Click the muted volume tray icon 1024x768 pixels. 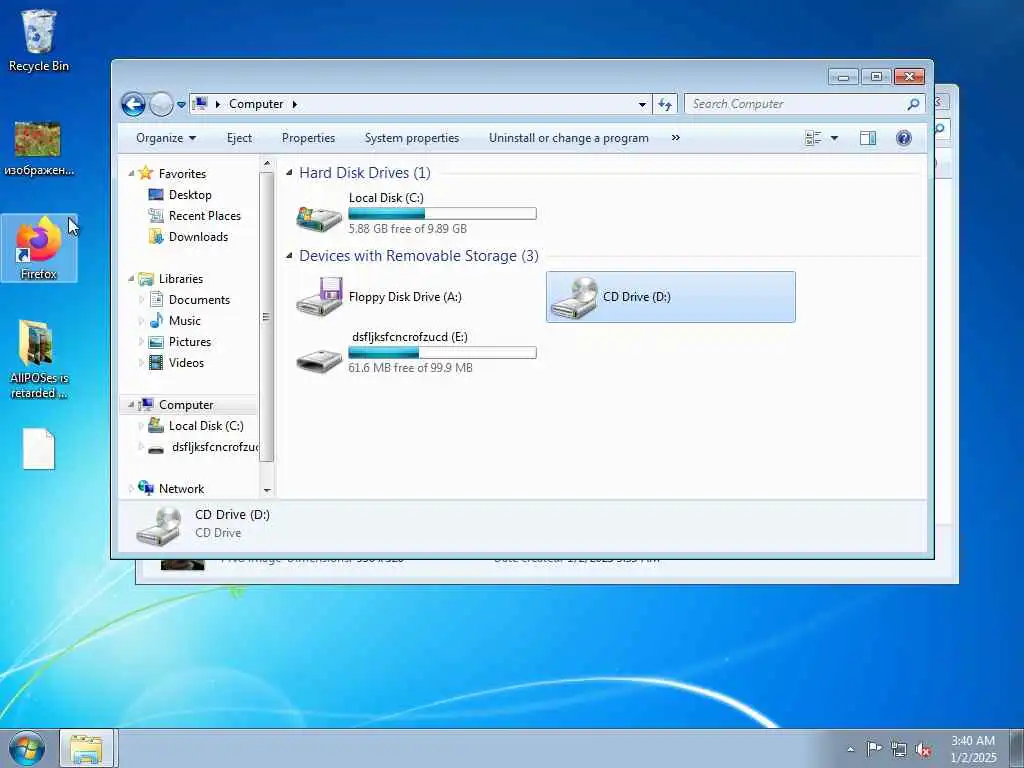(x=923, y=749)
